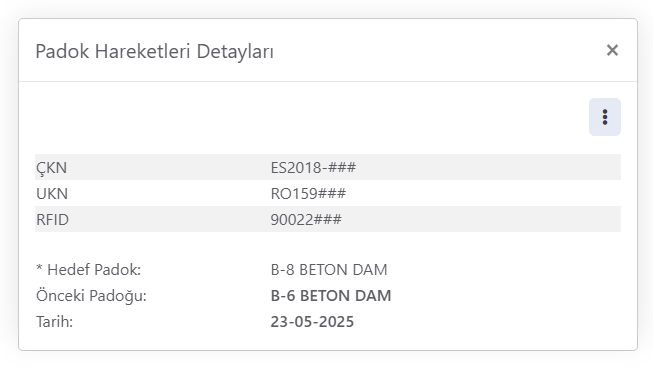Click the Padok Hareketleri Detayları title
This screenshot has height=367, width=653.
[155, 52]
